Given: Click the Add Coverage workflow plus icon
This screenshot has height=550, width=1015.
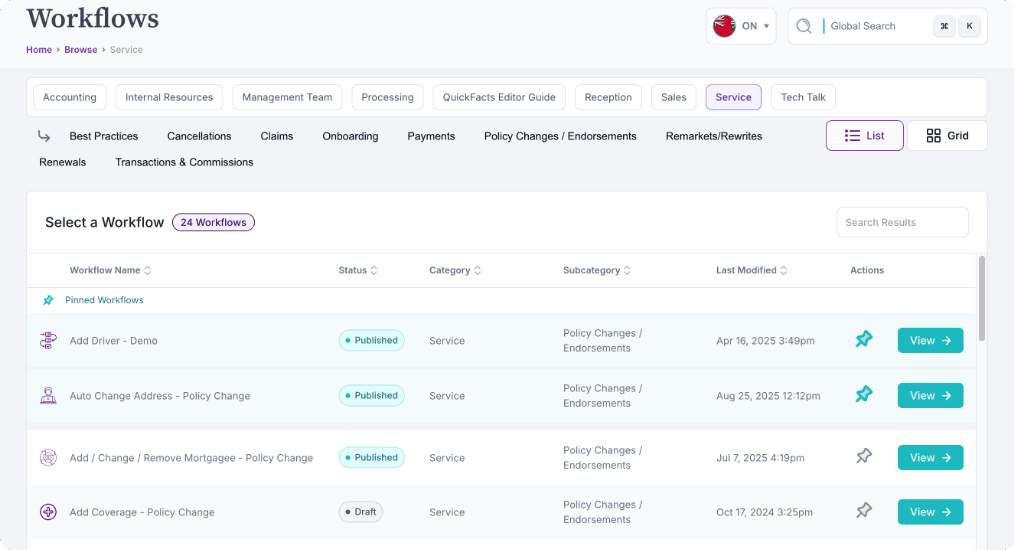Looking at the screenshot, I should (48, 512).
